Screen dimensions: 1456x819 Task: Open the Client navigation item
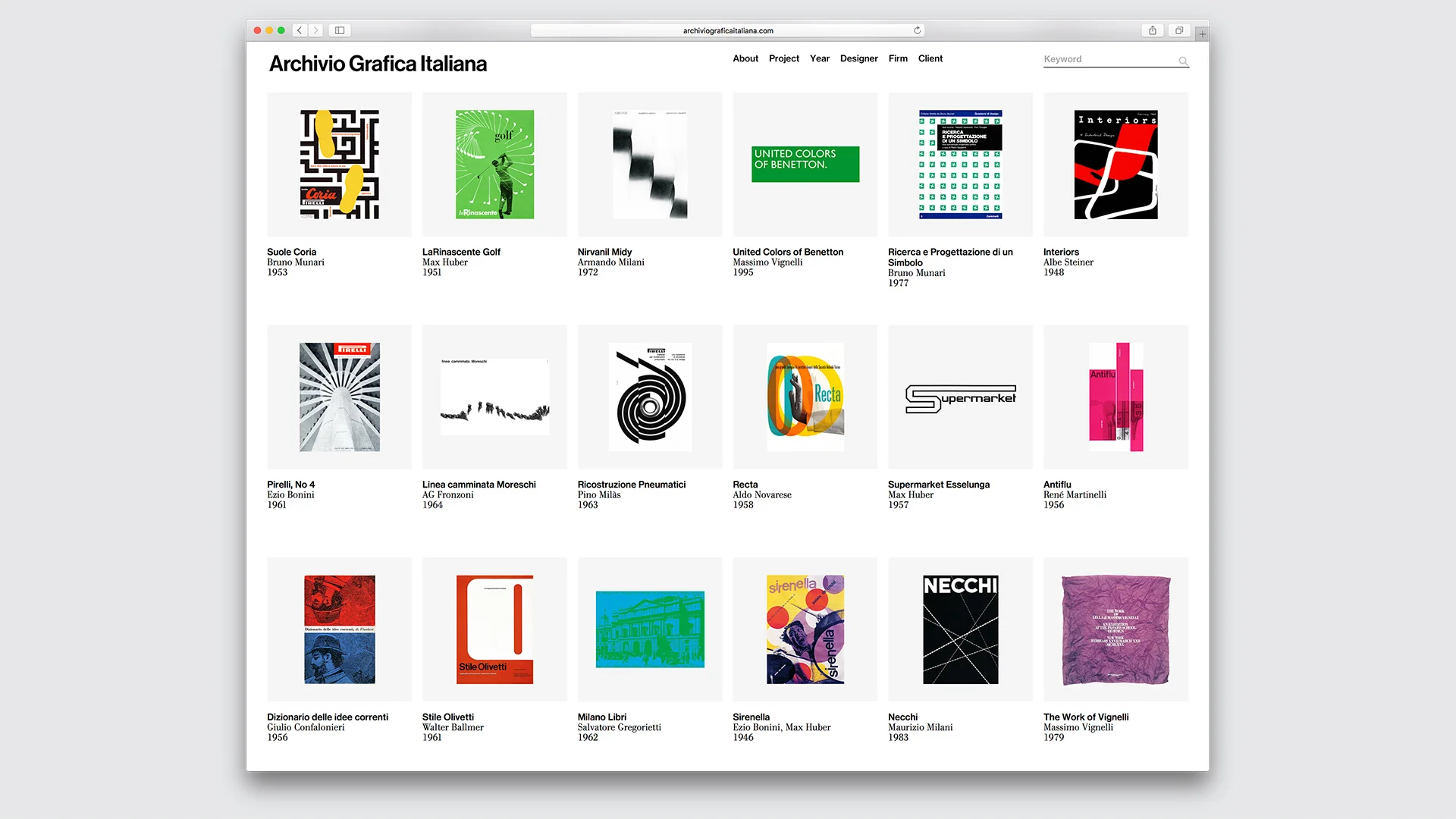[x=930, y=58]
